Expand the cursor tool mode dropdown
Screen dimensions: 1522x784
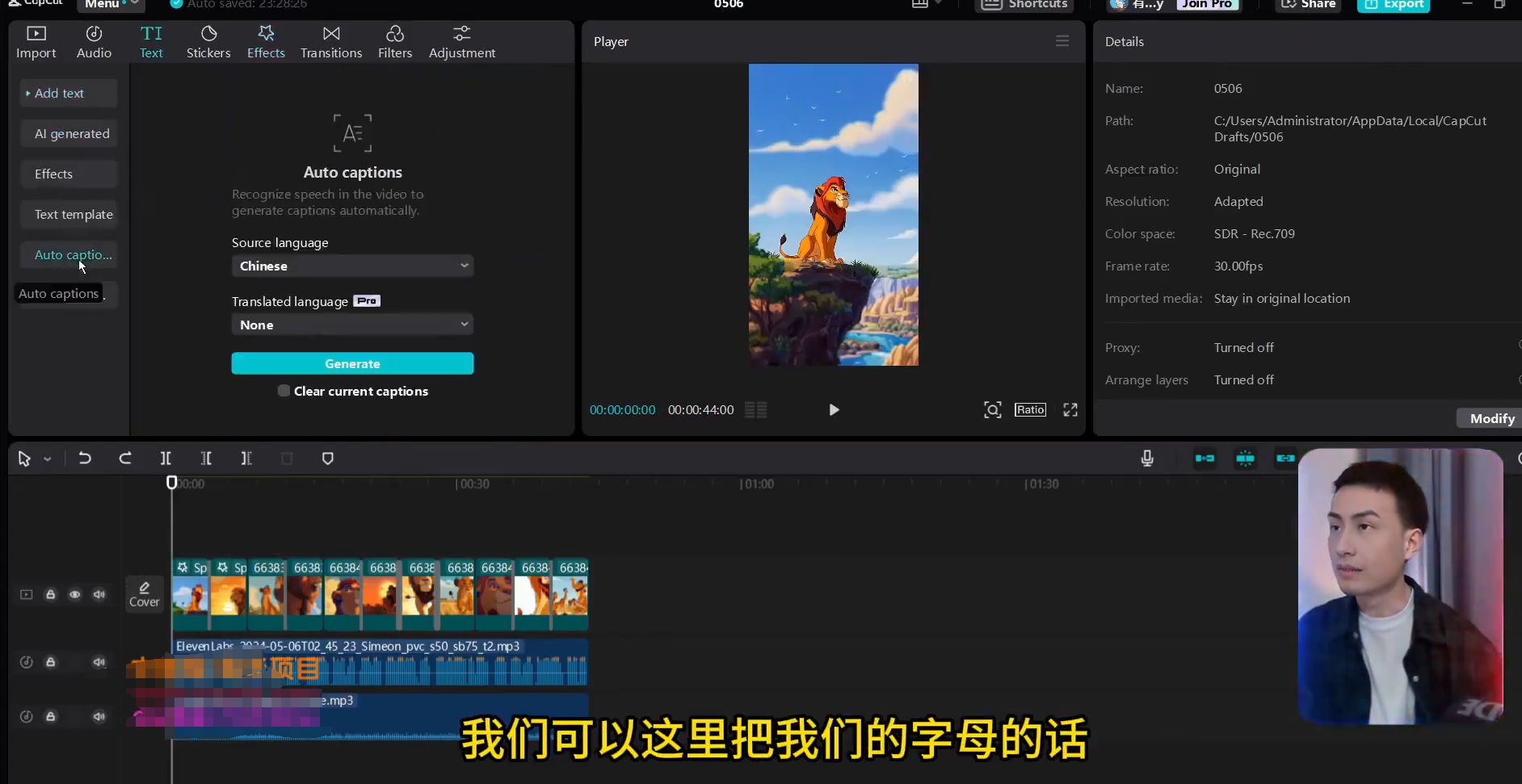click(x=48, y=459)
